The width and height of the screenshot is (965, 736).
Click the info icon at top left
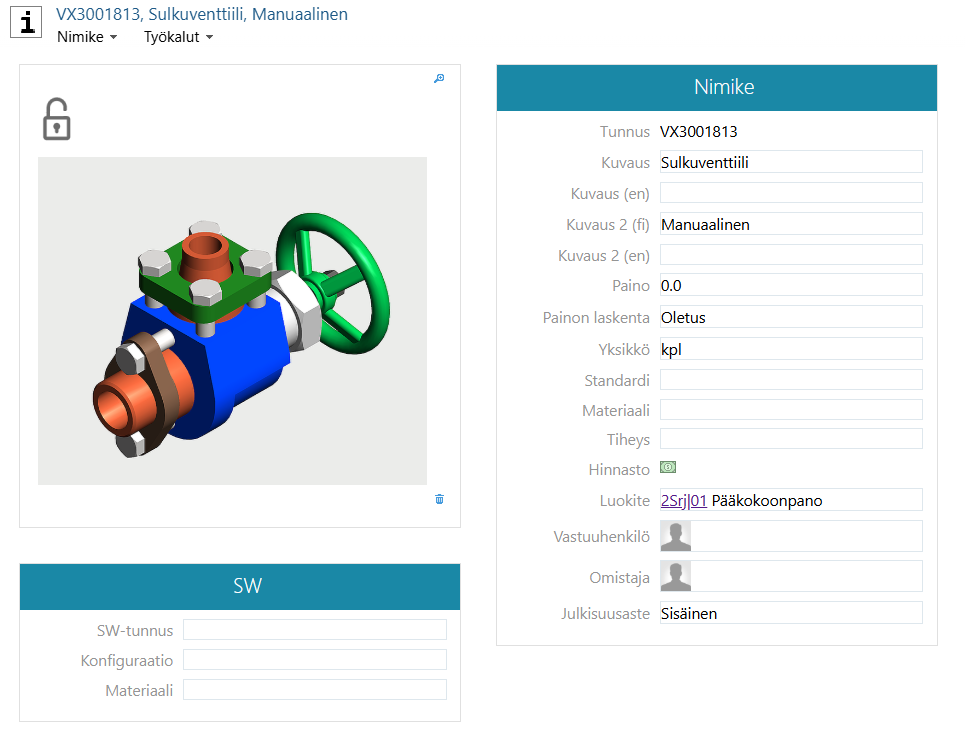point(25,22)
